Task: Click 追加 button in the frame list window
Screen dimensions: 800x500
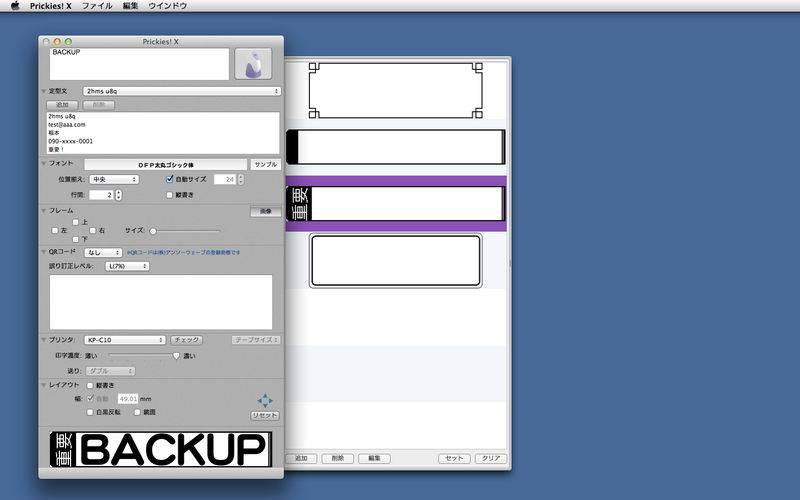Action: tap(301, 458)
